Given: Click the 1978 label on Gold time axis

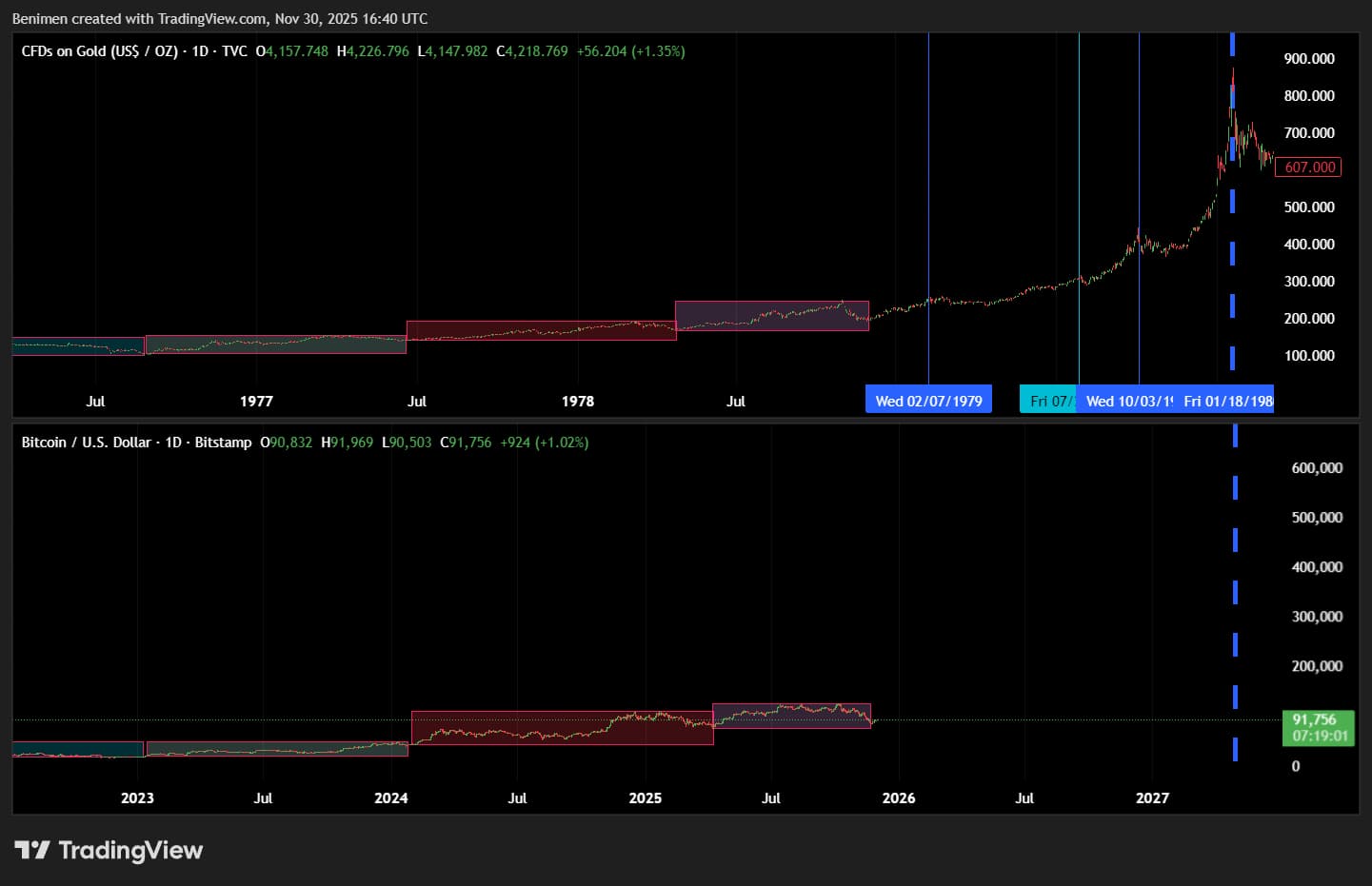Looking at the screenshot, I should point(577,401).
